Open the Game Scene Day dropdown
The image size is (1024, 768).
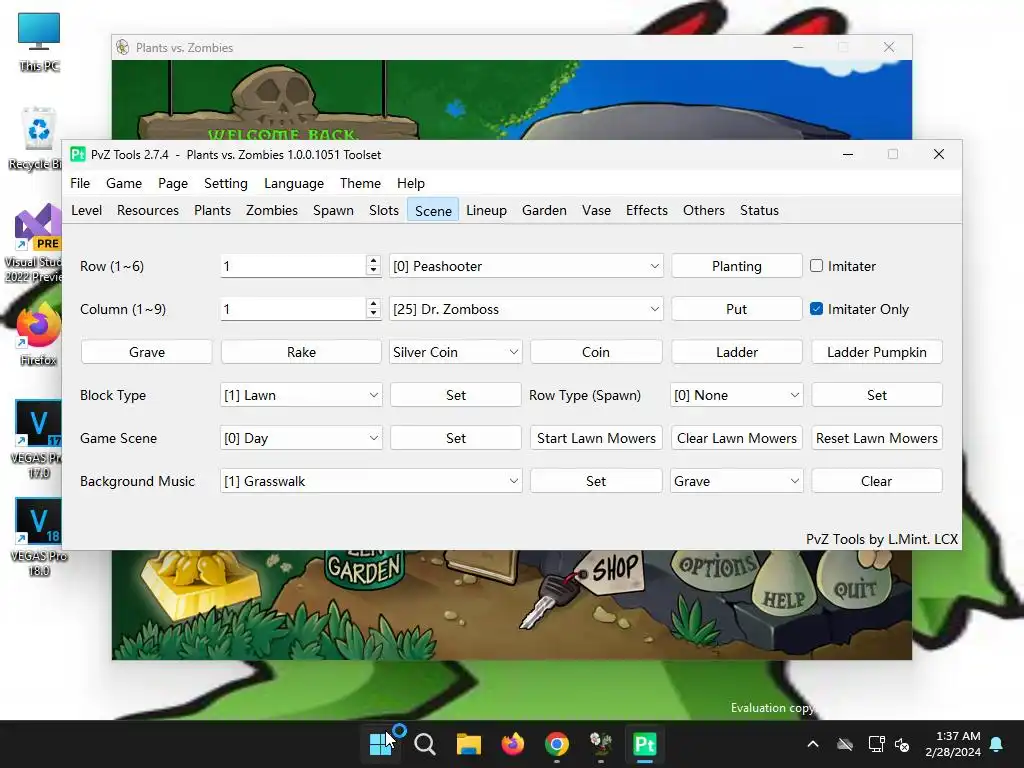click(300, 438)
